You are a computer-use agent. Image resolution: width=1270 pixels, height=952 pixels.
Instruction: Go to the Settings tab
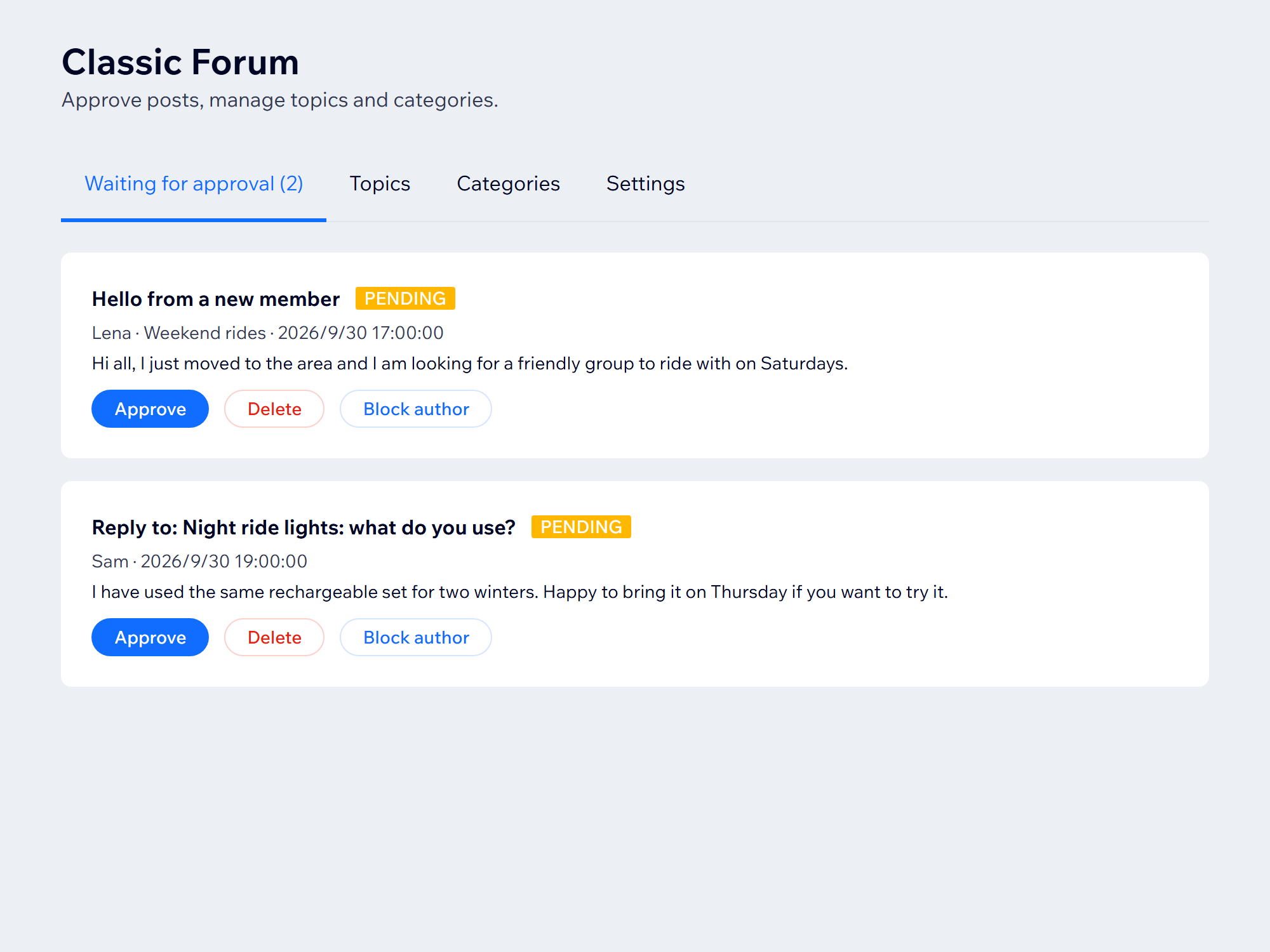pyautogui.click(x=645, y=184)
